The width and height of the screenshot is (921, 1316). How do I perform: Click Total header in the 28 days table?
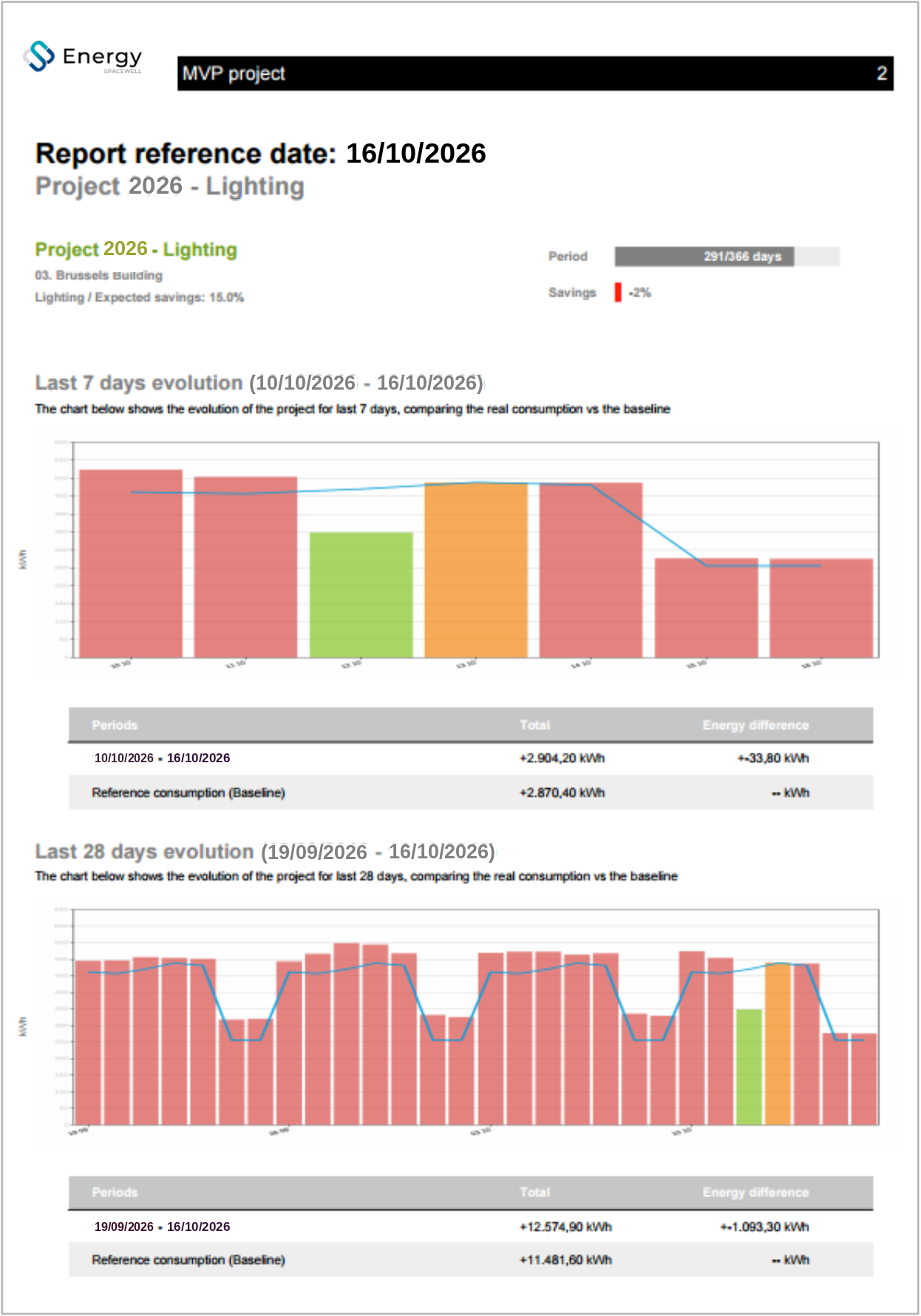pyautogui.click(x=534, y=1193)
